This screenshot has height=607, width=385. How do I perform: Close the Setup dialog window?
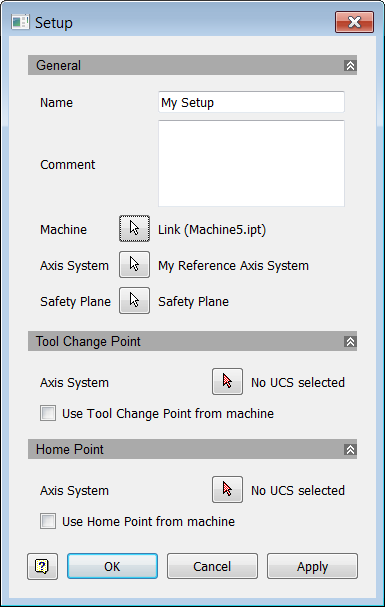pos(354,22)
